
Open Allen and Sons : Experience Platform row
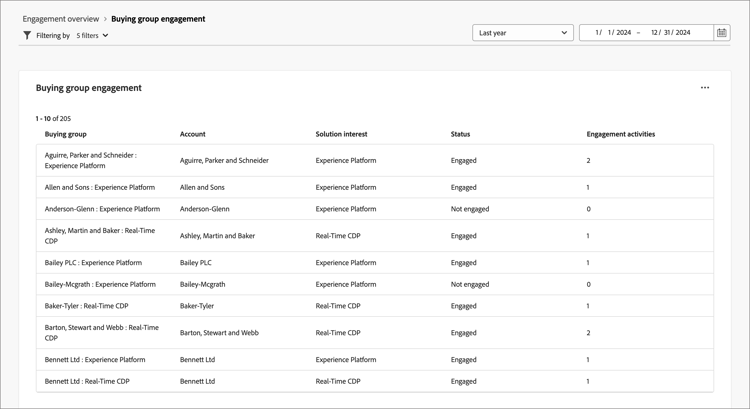[x=100, y=187]
